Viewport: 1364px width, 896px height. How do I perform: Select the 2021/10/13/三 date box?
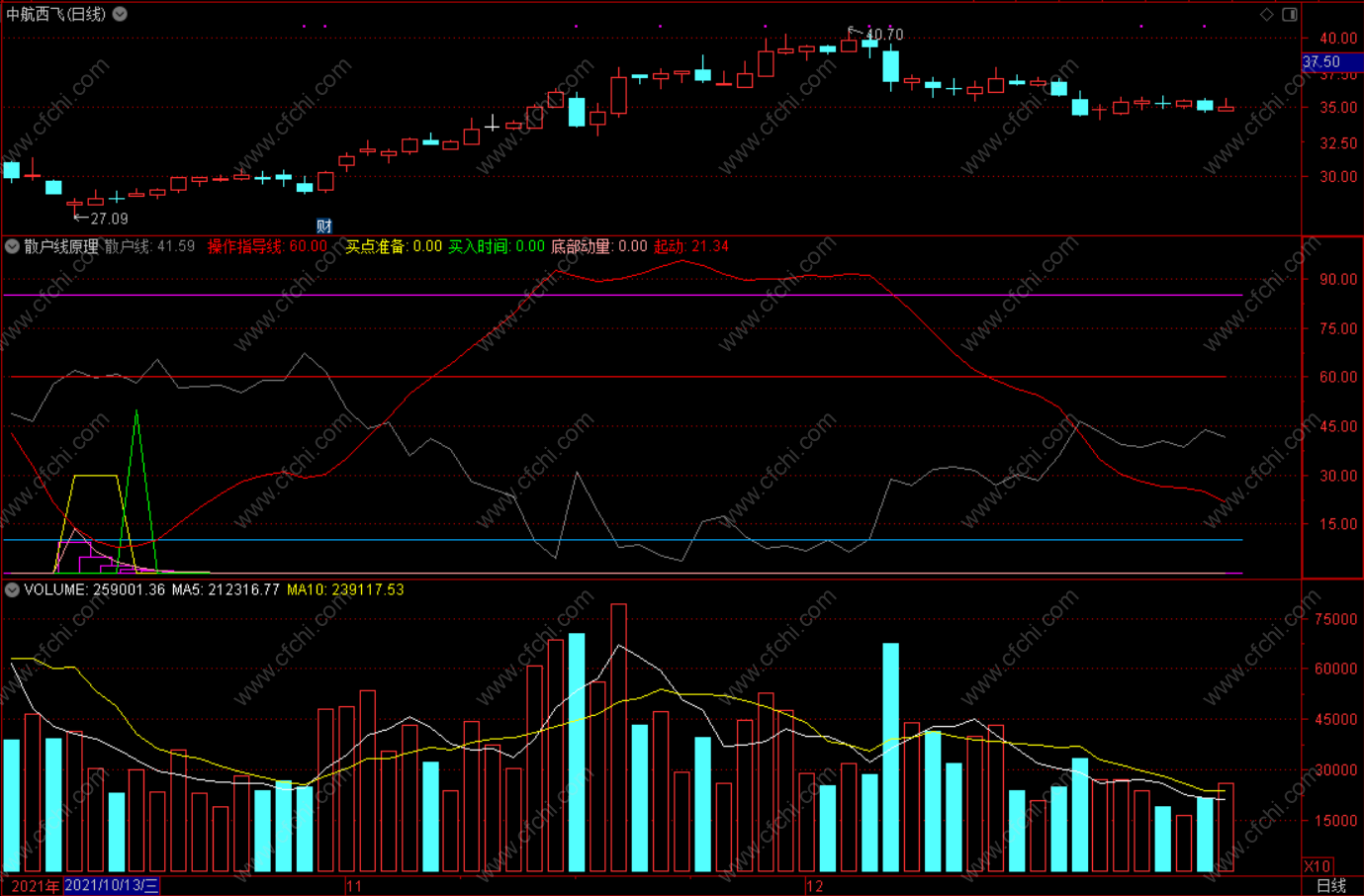tap(112, 885)
